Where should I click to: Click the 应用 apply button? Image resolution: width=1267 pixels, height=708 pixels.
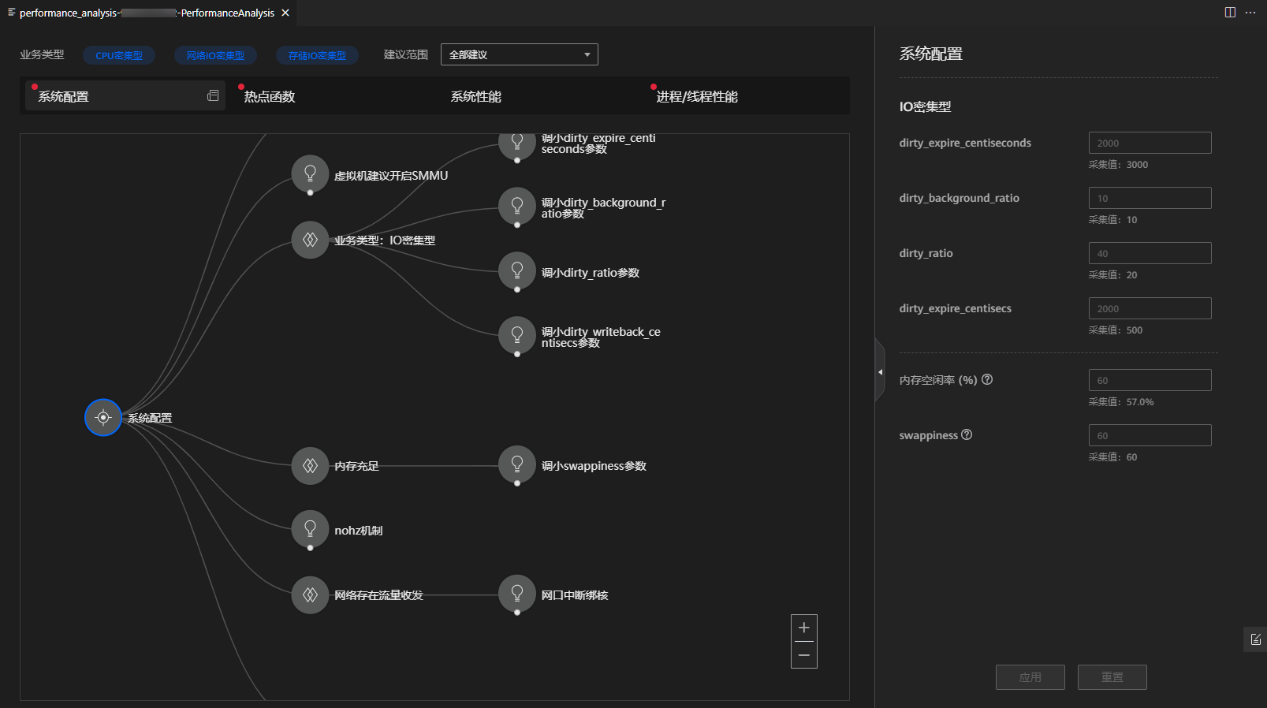[x=1030, y=677]
